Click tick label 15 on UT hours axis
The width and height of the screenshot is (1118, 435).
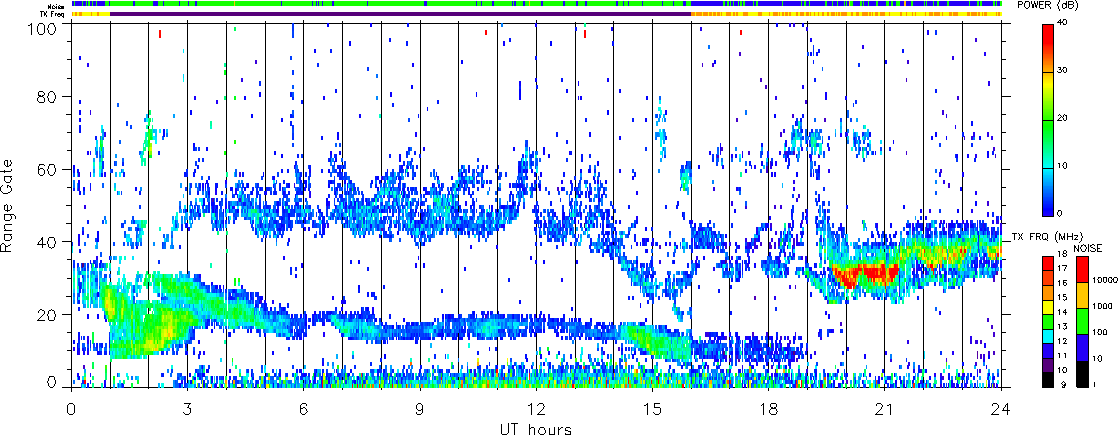[x=652, y=411]
